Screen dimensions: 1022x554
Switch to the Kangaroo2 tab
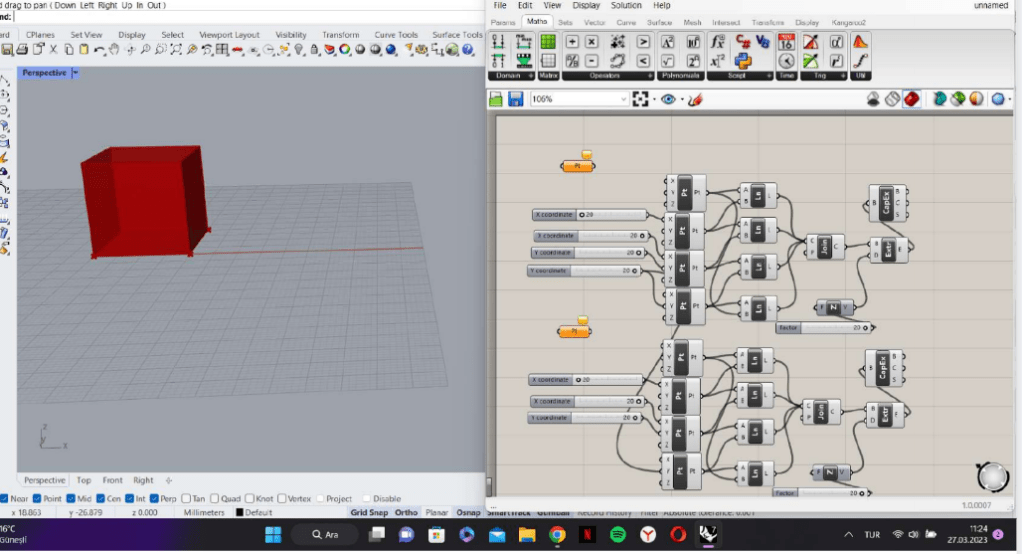849,21
